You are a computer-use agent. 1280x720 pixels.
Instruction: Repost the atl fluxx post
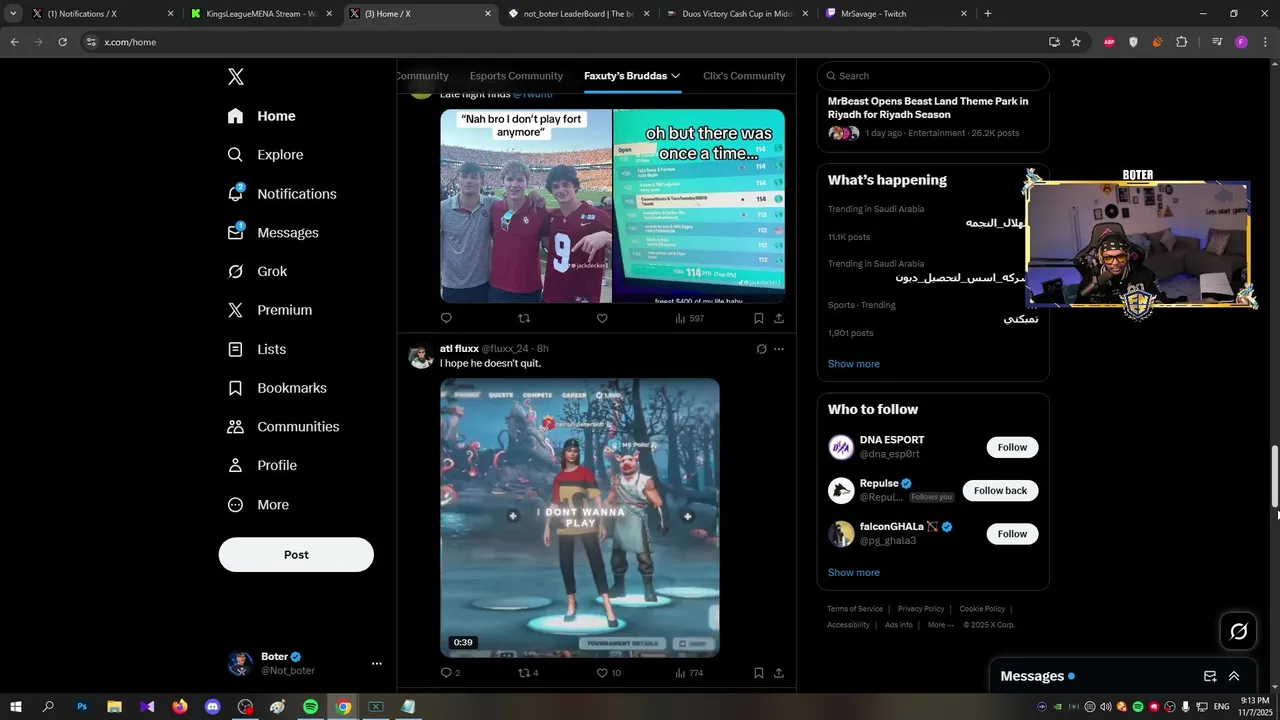(x=528, y=673)
